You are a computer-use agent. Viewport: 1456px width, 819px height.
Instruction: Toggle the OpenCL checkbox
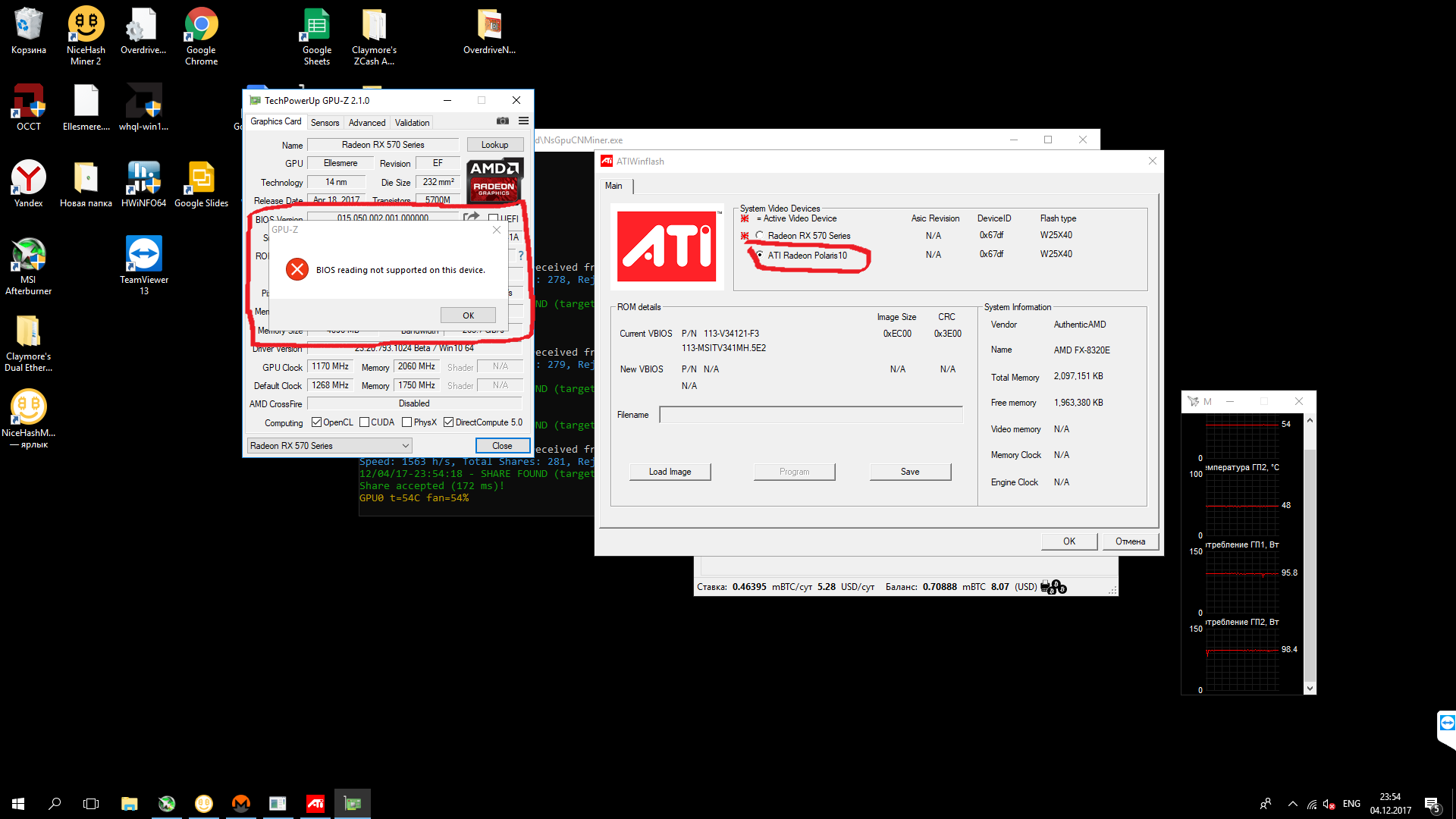(x=316, y=422)
